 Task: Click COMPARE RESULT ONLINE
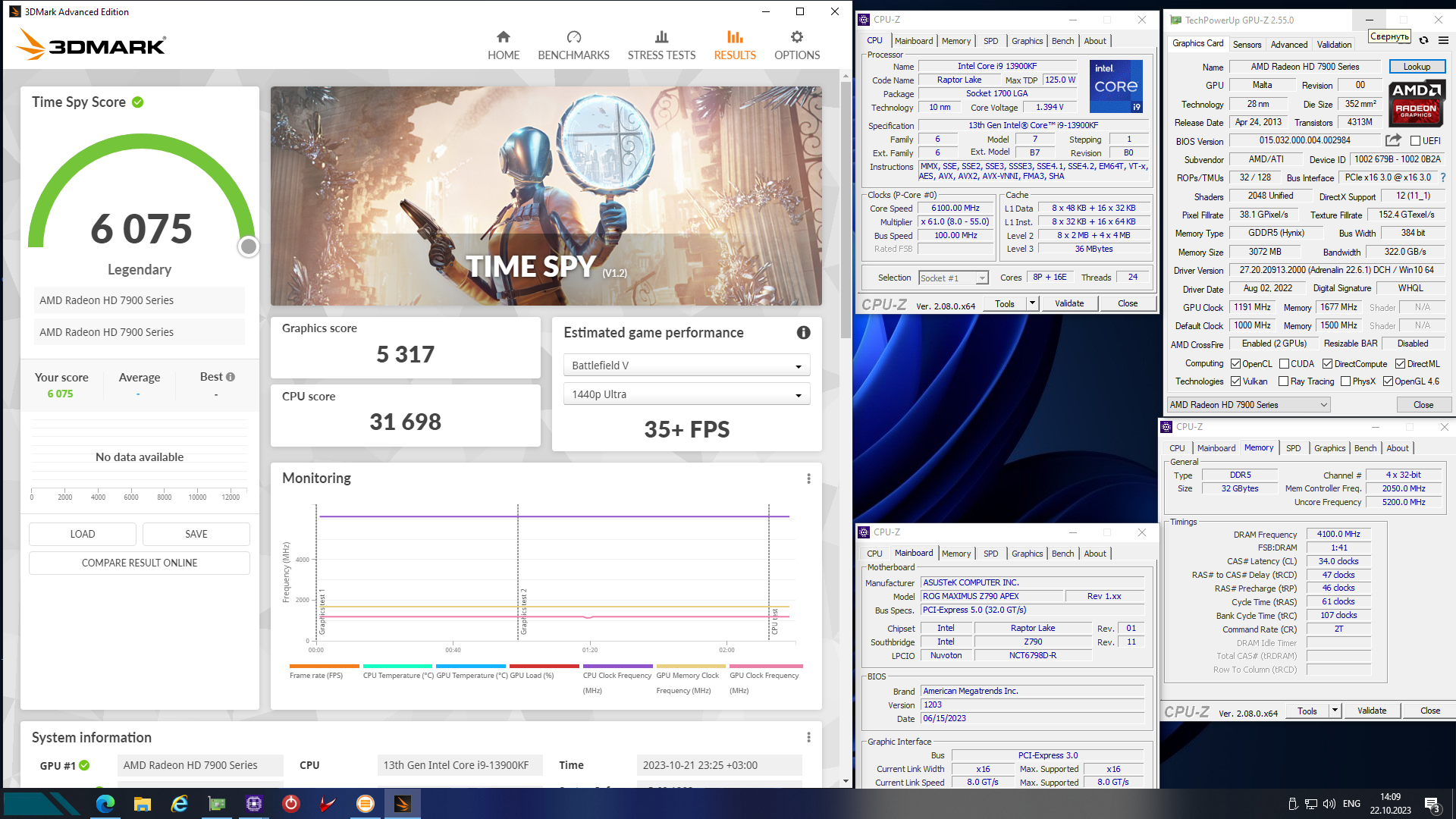point(140,563)
